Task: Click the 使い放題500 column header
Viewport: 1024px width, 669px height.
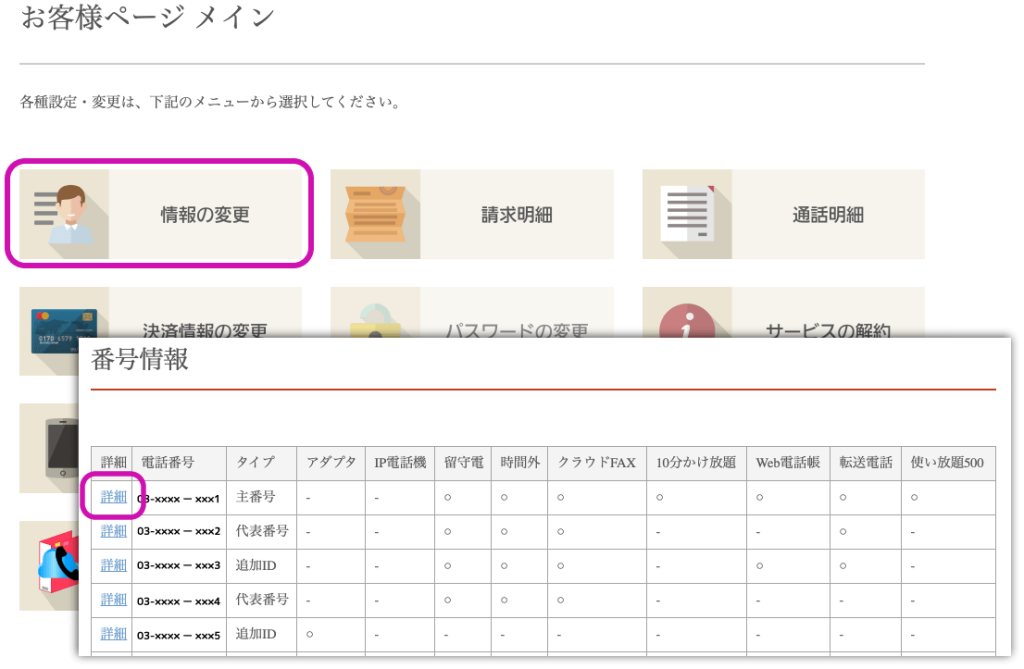Action: 947,463
